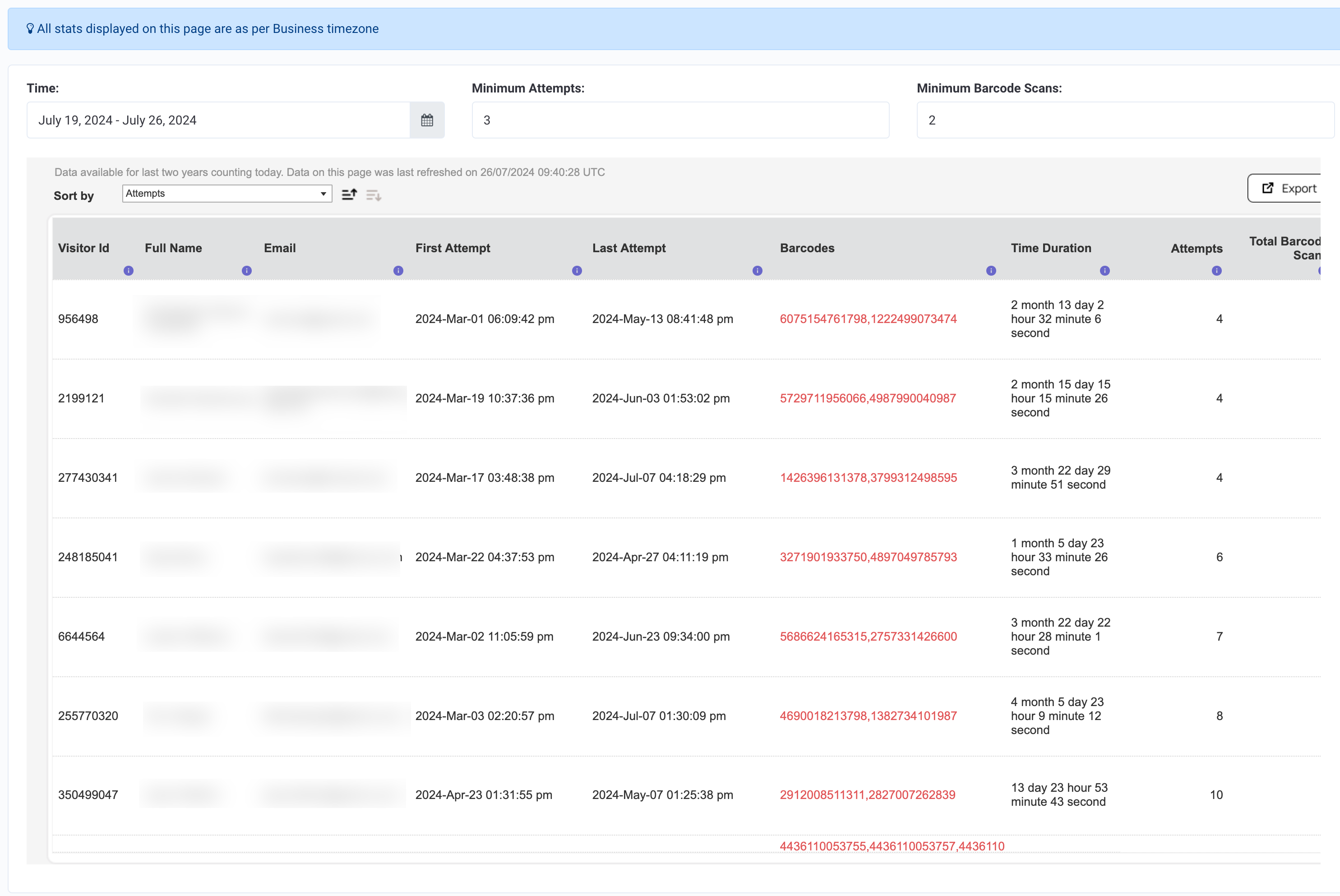Open barcodes 5729711956066,4987990040987 link
The width and height of the screenshot is (1340, 896).
(x=868, y=398)
